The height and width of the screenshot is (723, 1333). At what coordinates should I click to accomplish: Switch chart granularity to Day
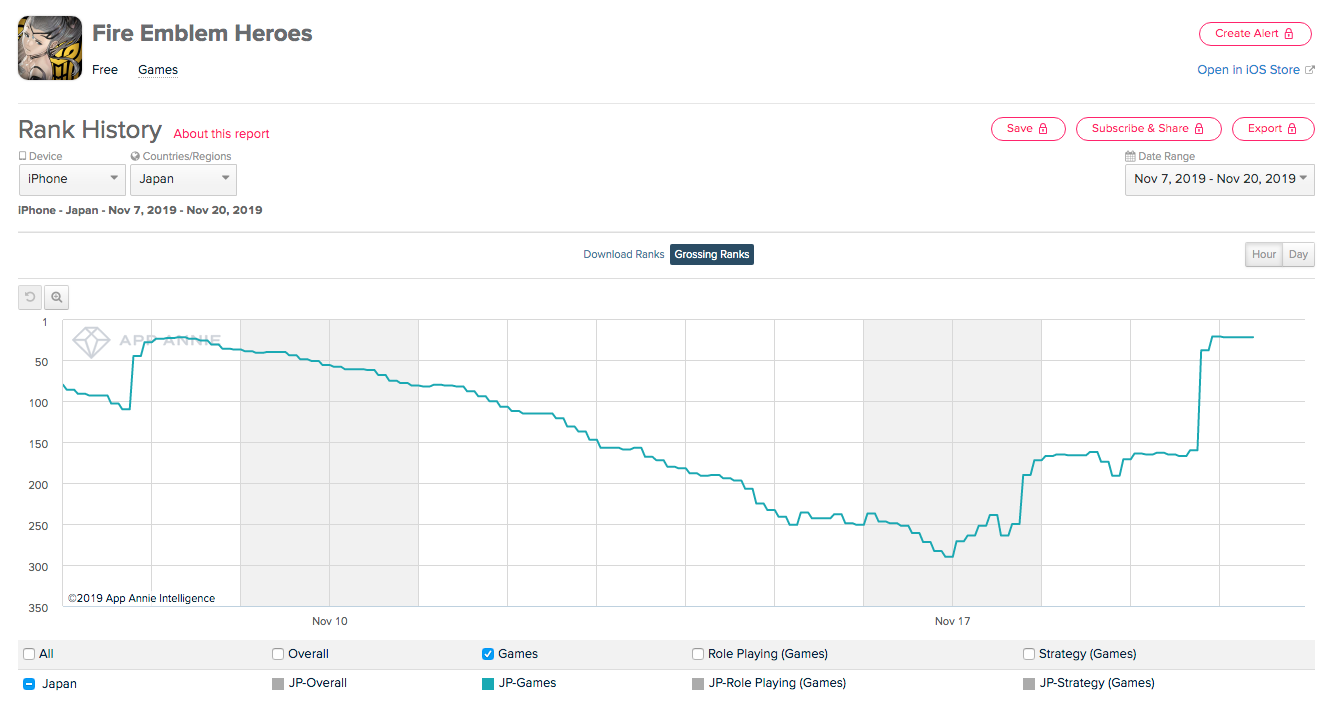1298,255
